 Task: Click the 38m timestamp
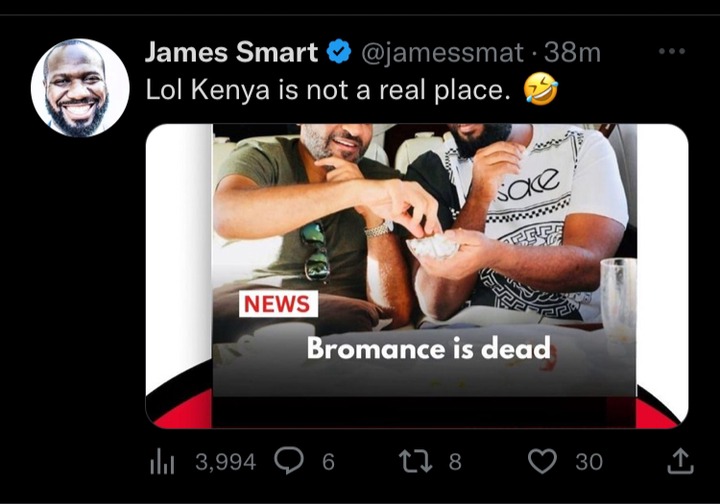point(572,52)
